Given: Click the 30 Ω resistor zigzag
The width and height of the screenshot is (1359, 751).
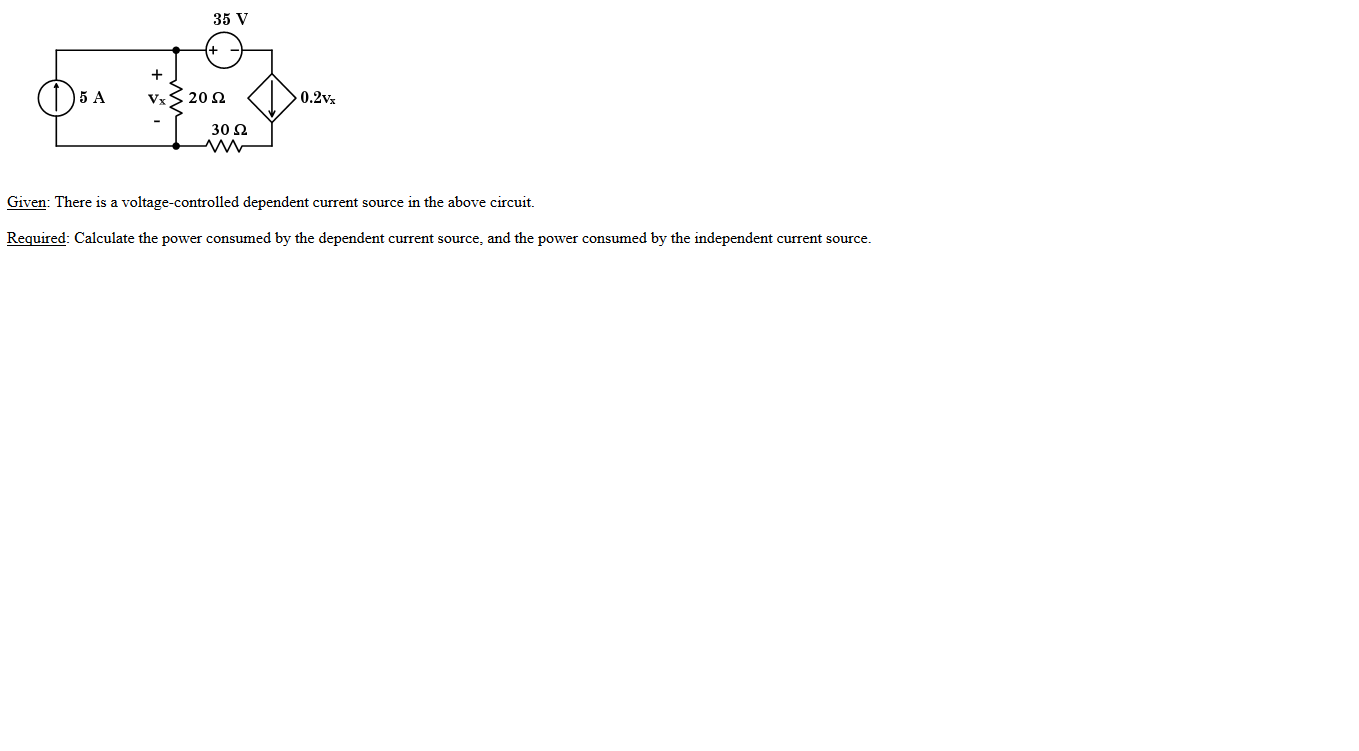Looking at the screenshot, I should [224, 146].
